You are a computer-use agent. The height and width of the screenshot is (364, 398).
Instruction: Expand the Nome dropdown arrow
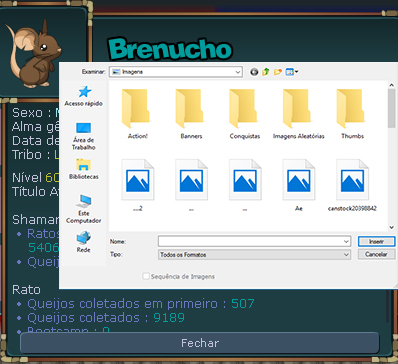346,241
